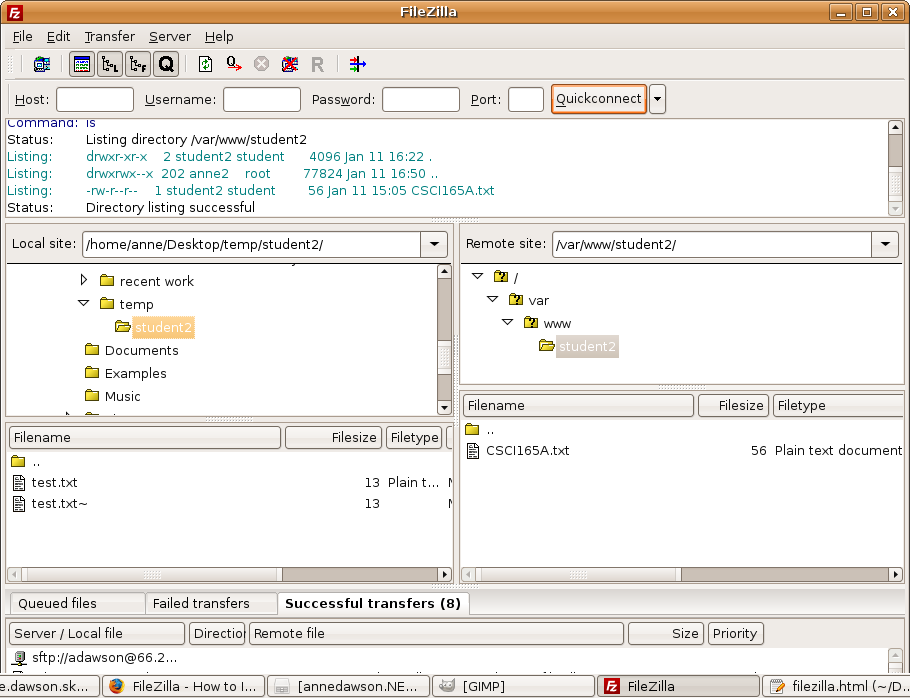Switch to Firefox FileZilla How to taskbar window
Screen dimensions: 910x698
click(x=183, y=686)
